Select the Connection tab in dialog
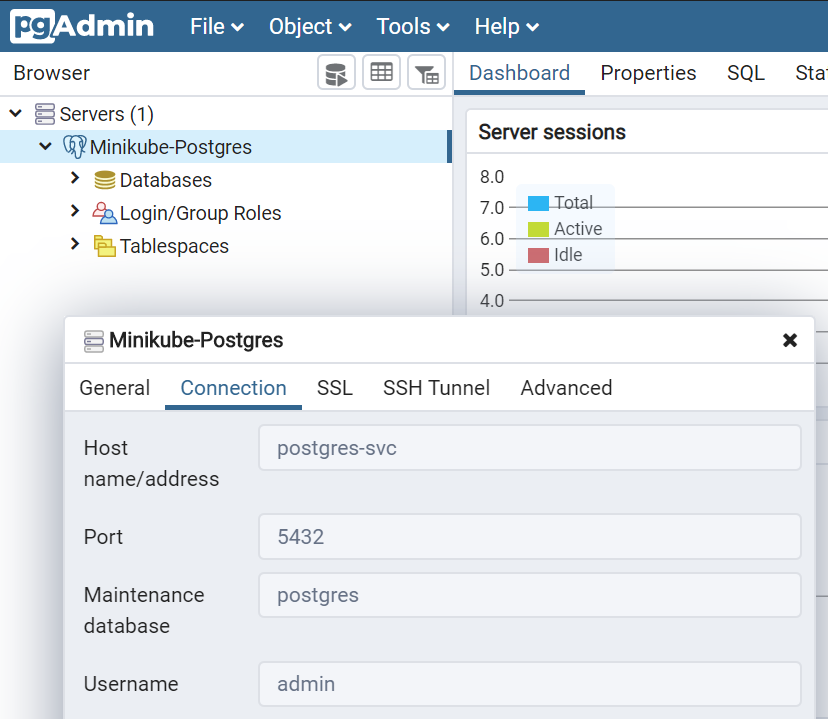 pos(233,388)
